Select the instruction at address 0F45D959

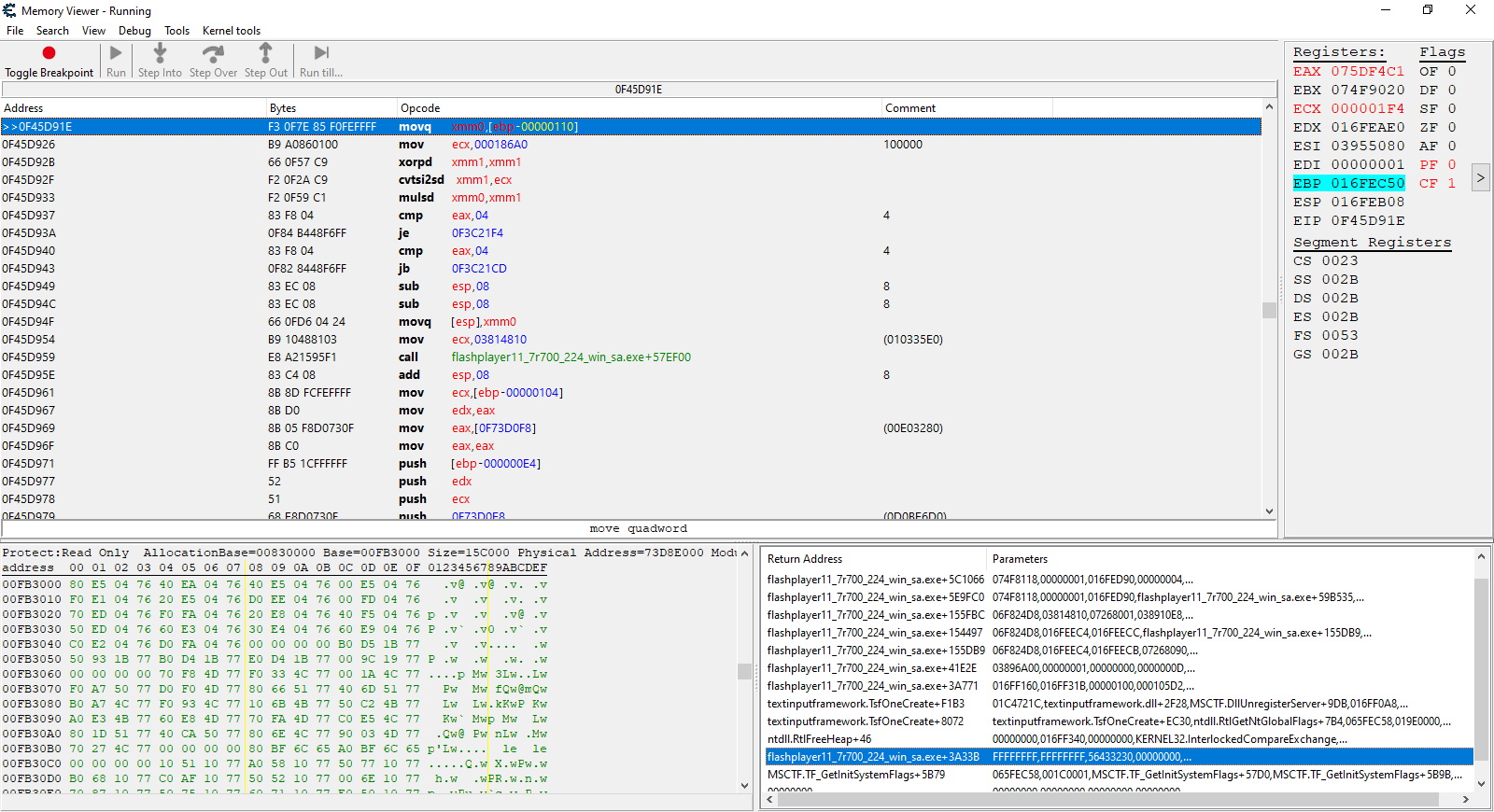[29, 357]
